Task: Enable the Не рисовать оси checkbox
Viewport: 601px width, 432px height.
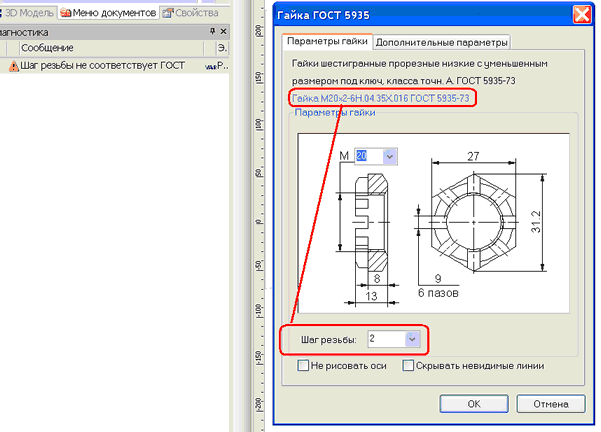Action: (x=304, y=366)
